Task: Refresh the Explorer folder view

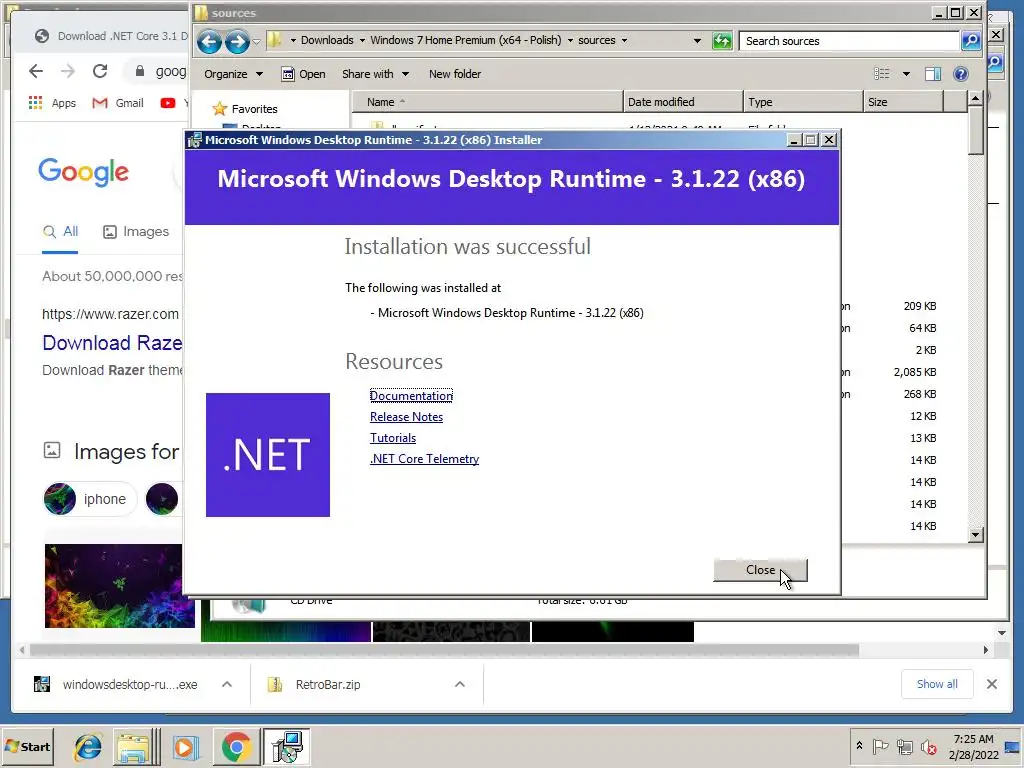Action: 722,40
